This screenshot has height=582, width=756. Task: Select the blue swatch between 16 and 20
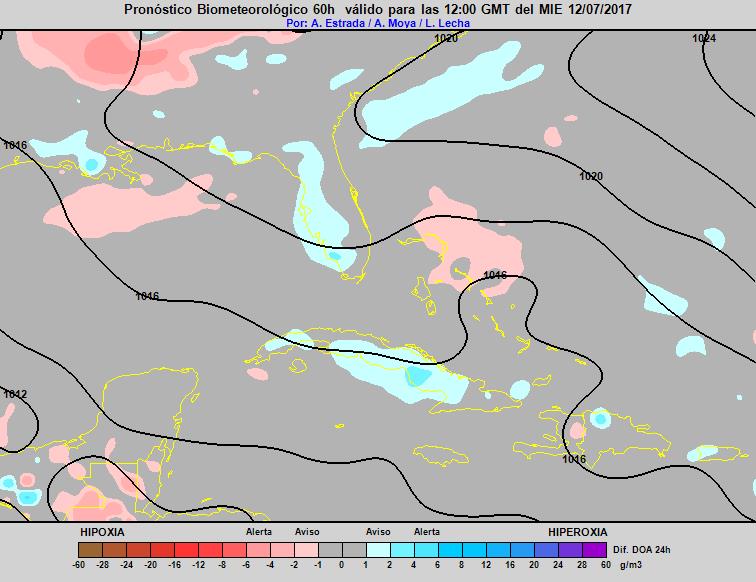pyautogui.click(x=523, y=550)
